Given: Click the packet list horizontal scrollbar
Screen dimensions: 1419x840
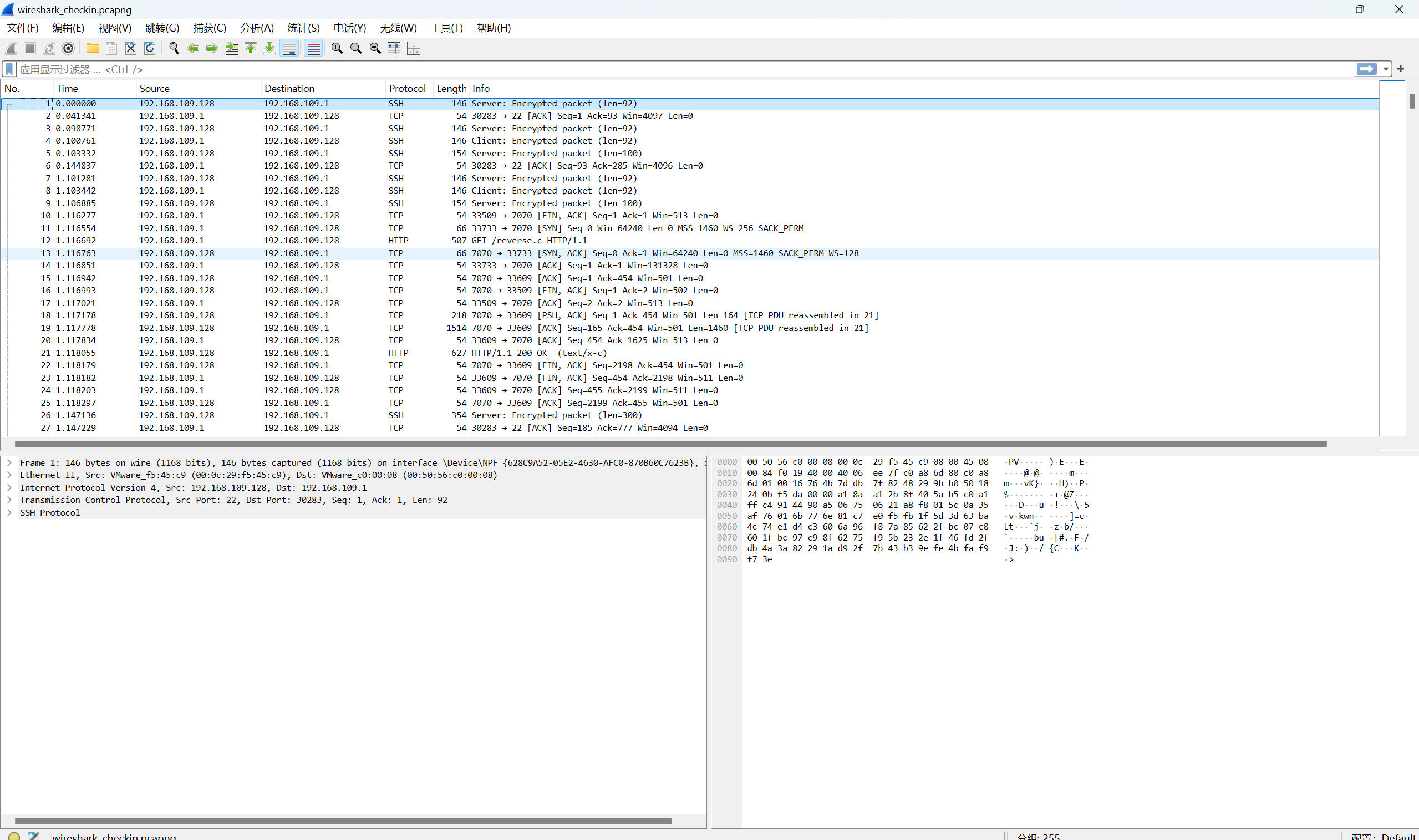Looking at the screenshot, I should [x=671, y=444].
